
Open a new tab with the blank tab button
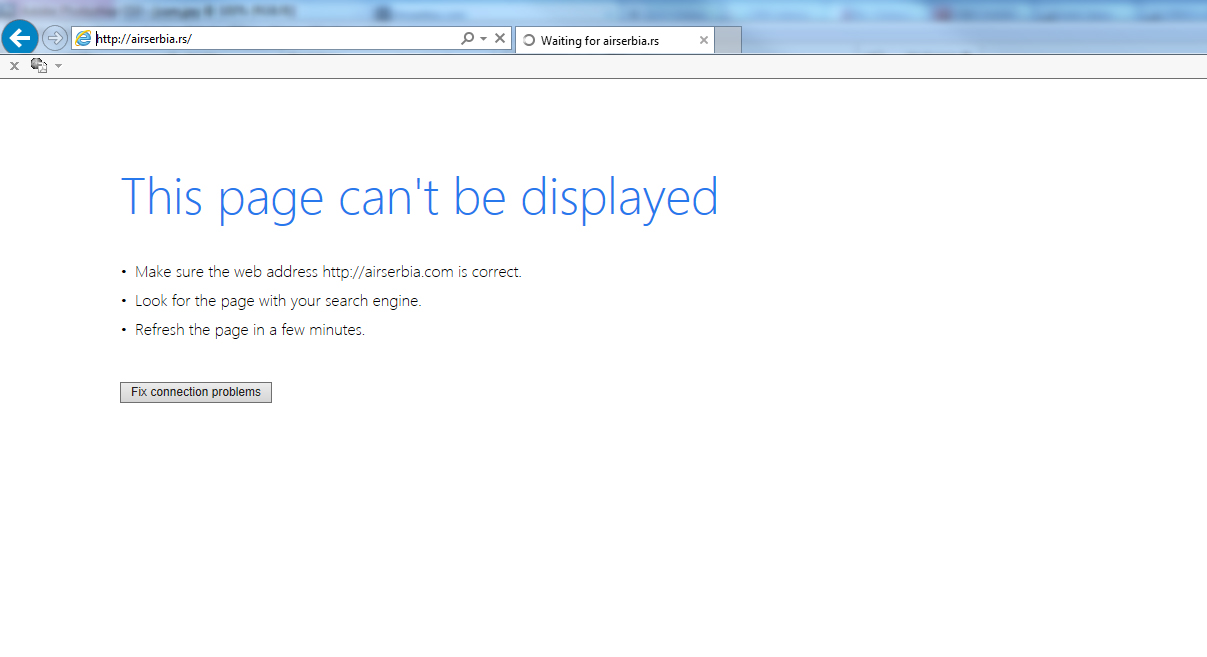[x=728, y=41]
